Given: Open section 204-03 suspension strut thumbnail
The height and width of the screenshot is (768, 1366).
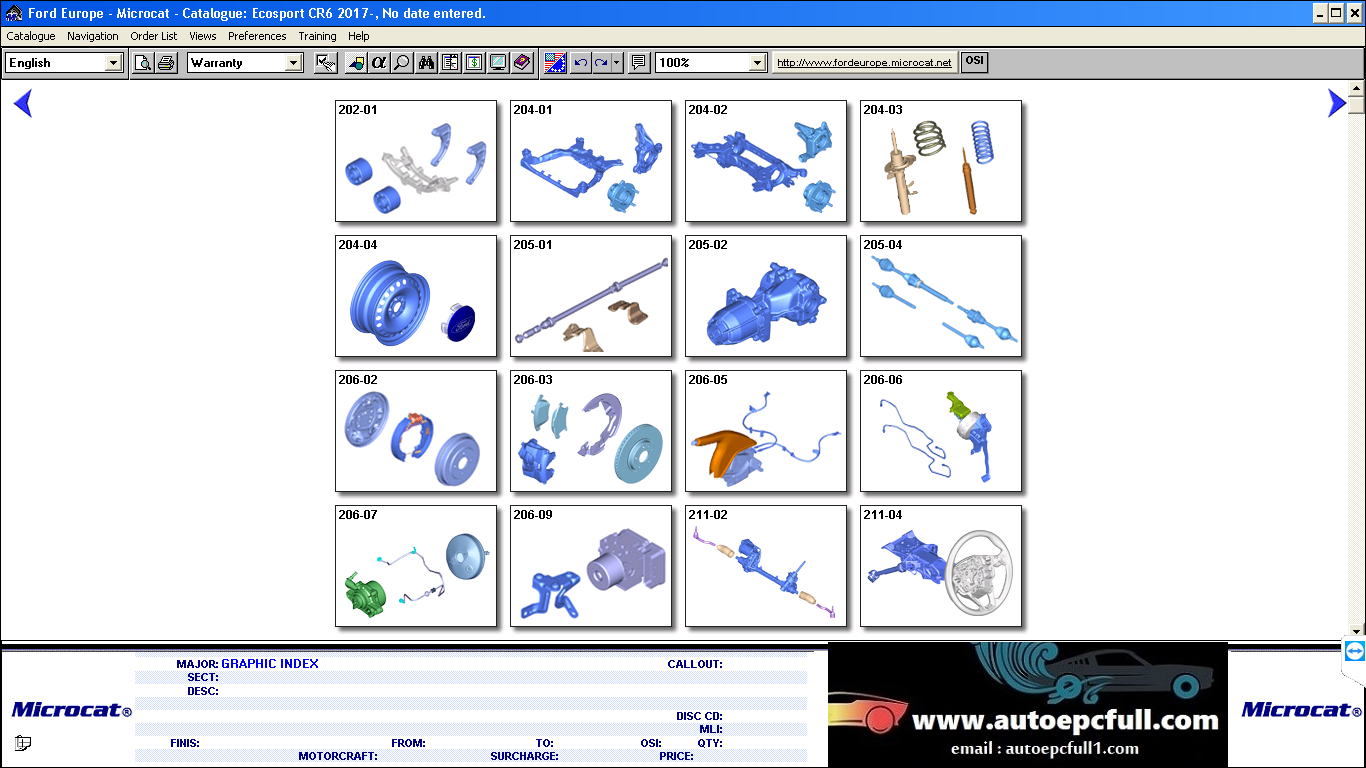Looking at the screenshot, I should pos(941,161).
